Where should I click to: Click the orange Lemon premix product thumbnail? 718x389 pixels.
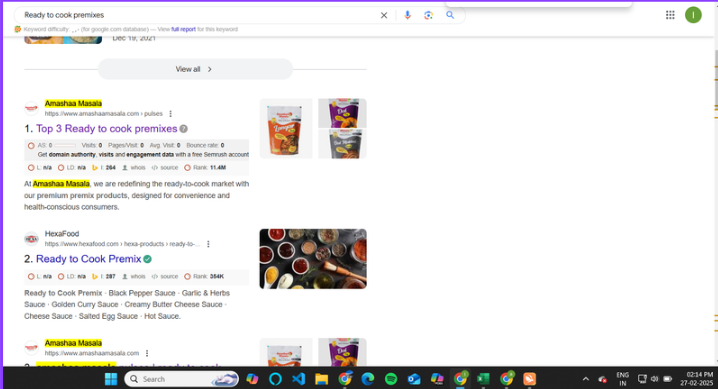pyautogui.click(x=286, y=129)
